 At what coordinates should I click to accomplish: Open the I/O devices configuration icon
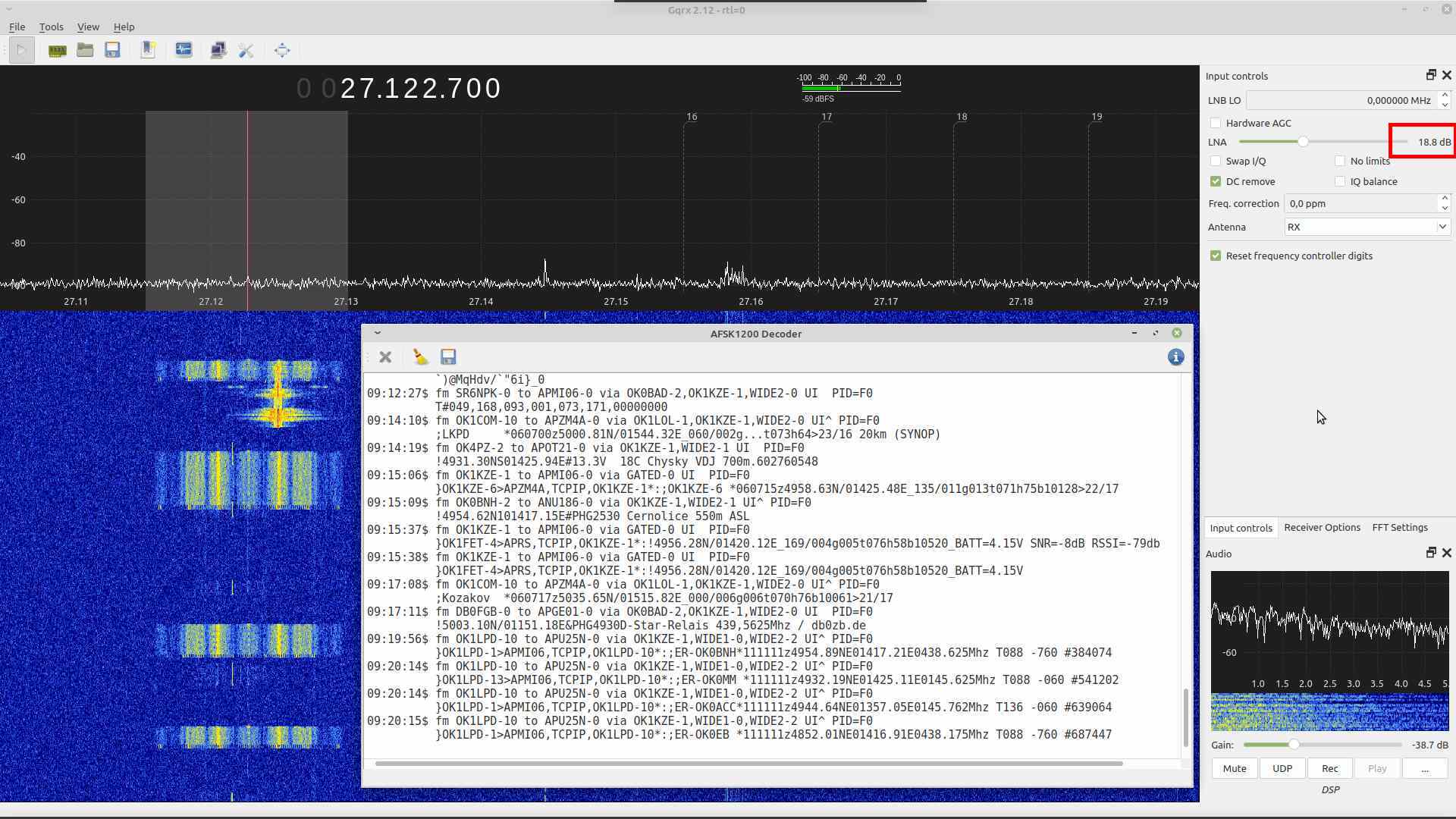pyautogui.click(x=57, y=51)
